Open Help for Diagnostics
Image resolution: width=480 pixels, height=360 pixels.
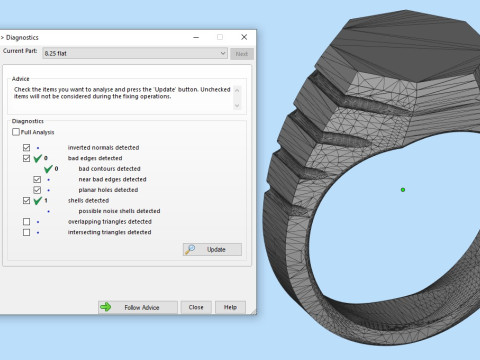(230, 307)
